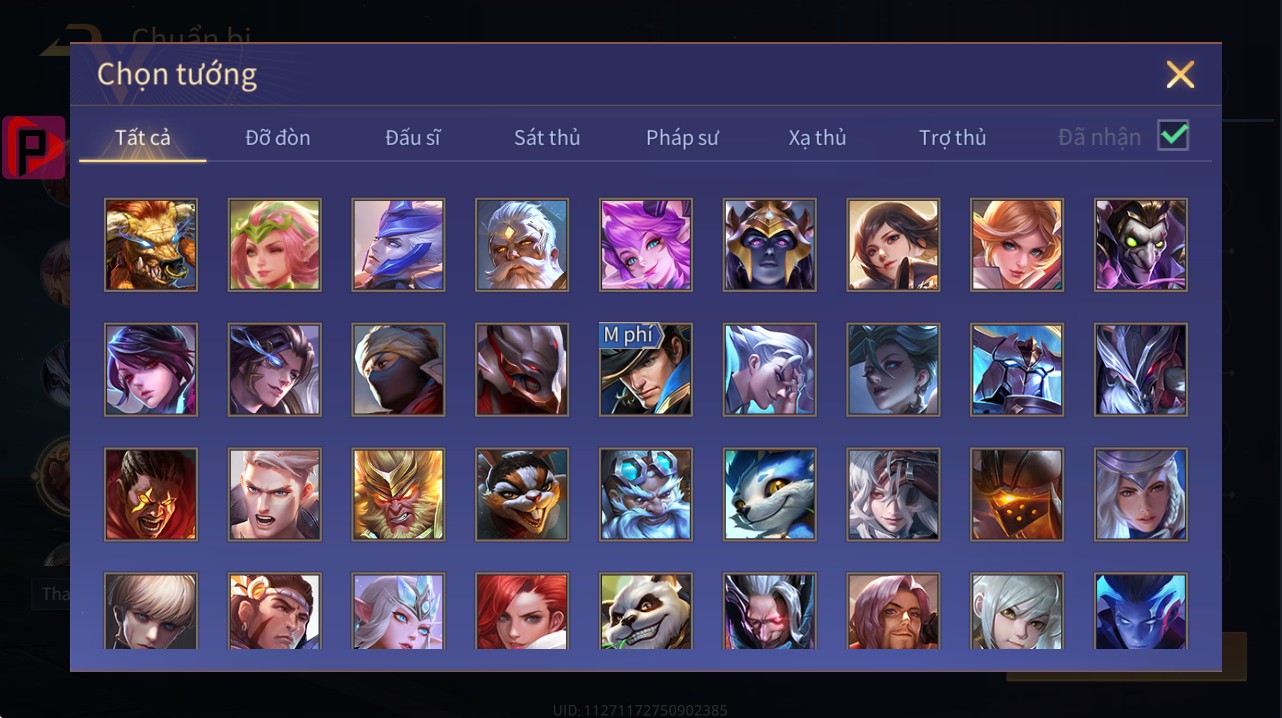
Task: Pick the panda hero portrait
Action: (x=646, y=611)
